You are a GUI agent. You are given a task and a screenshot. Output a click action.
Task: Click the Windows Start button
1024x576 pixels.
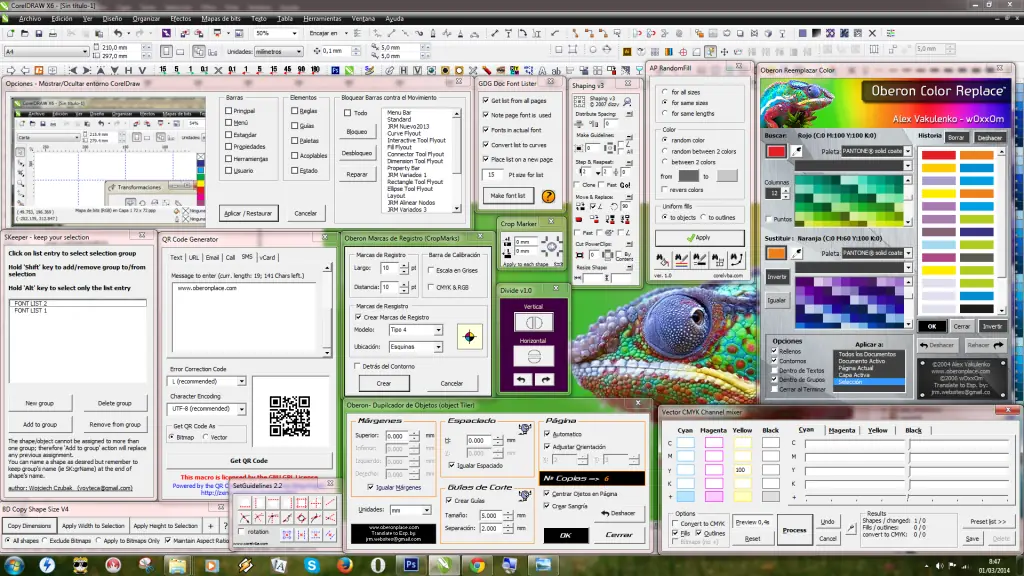tap(14, 564)
